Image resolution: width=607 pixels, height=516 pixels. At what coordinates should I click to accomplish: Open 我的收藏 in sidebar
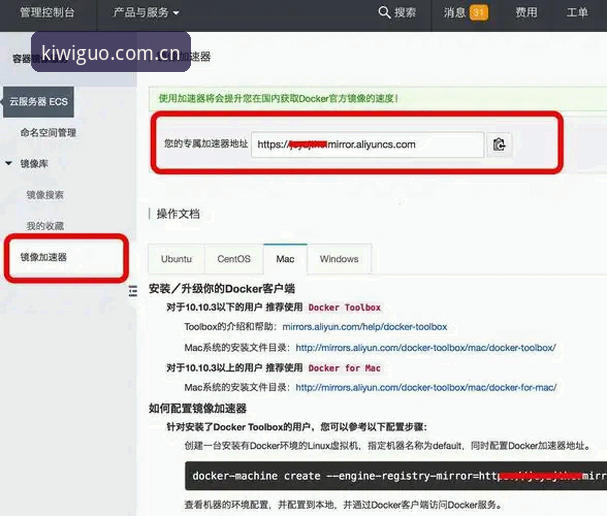click(45, 226)
